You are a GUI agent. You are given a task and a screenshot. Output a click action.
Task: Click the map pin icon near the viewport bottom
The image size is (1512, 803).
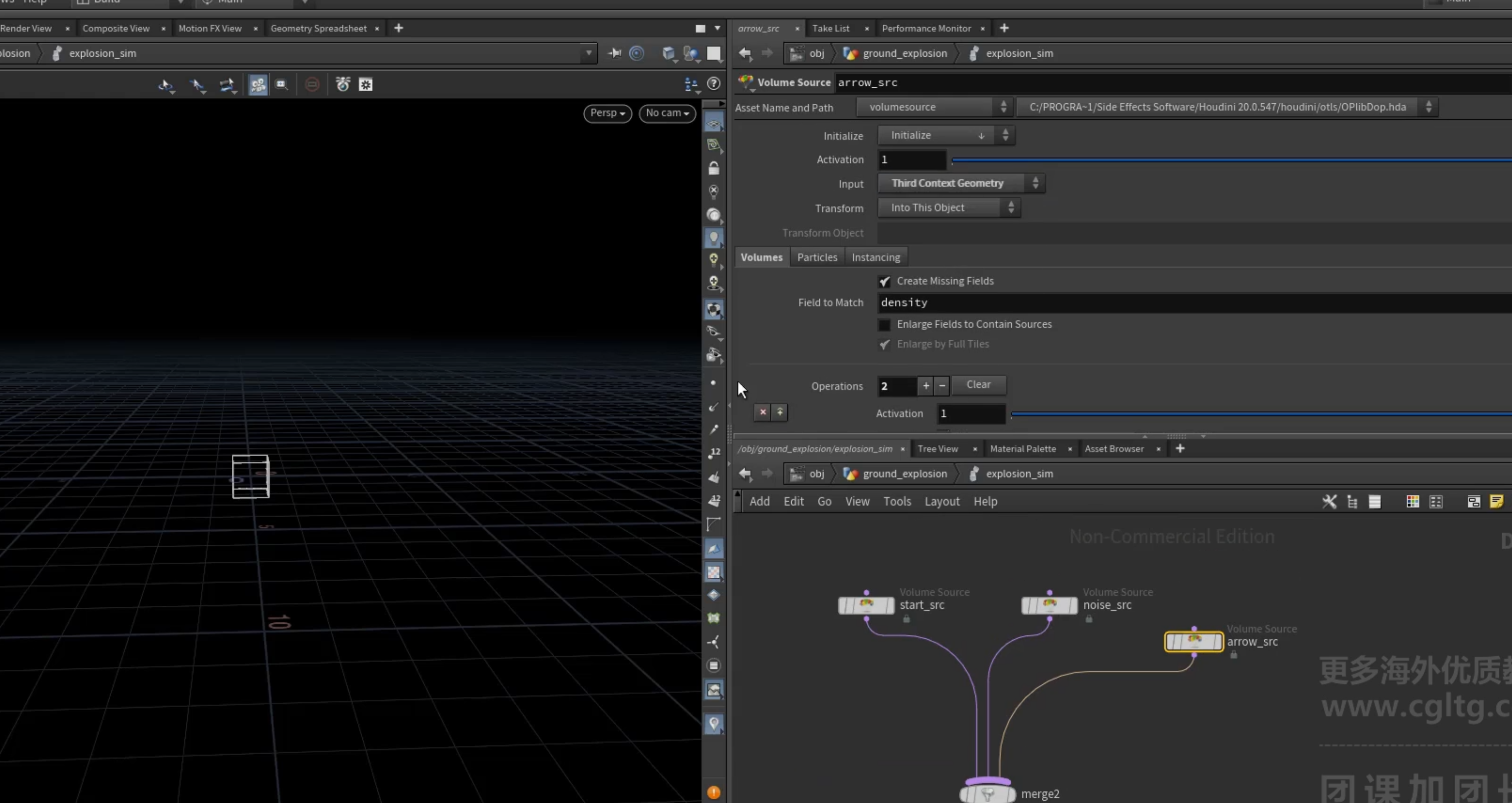pyautogui.click(x=714, y=724)
